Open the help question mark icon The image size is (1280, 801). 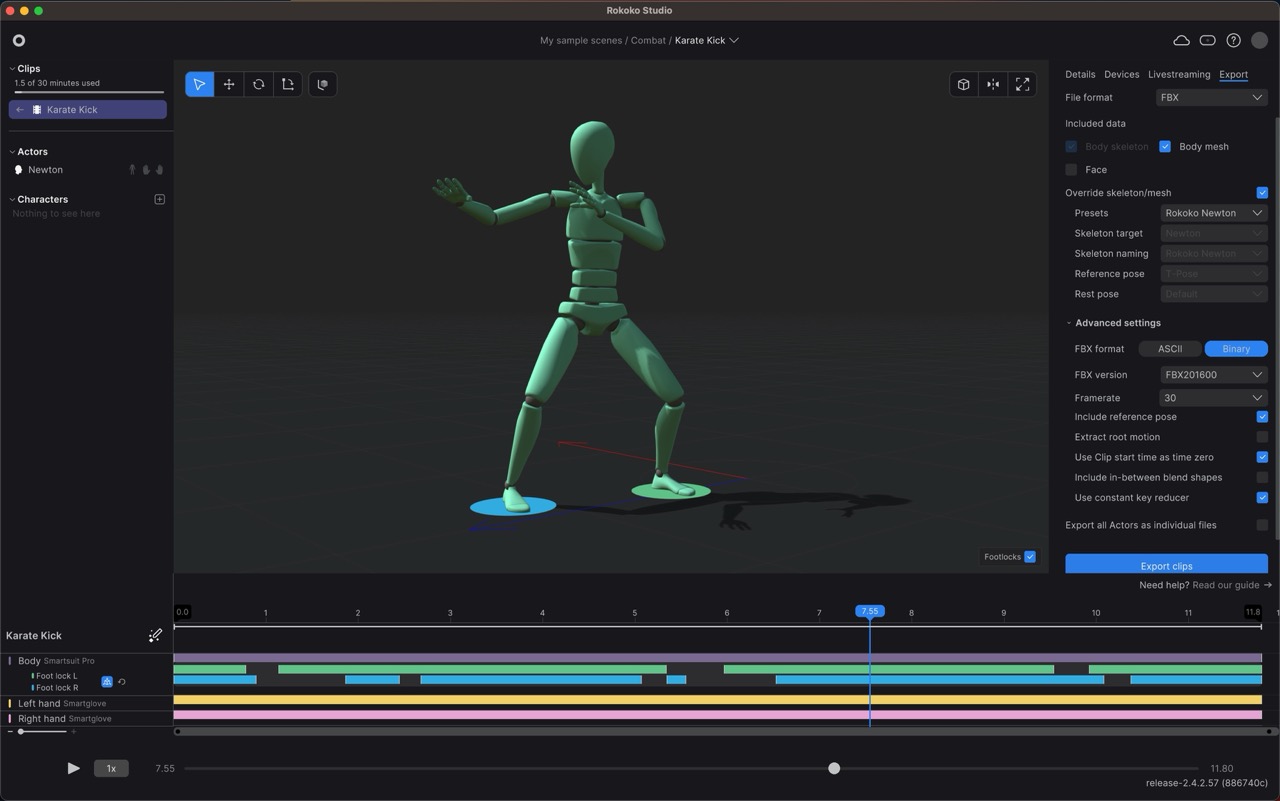pos(1233,40)
